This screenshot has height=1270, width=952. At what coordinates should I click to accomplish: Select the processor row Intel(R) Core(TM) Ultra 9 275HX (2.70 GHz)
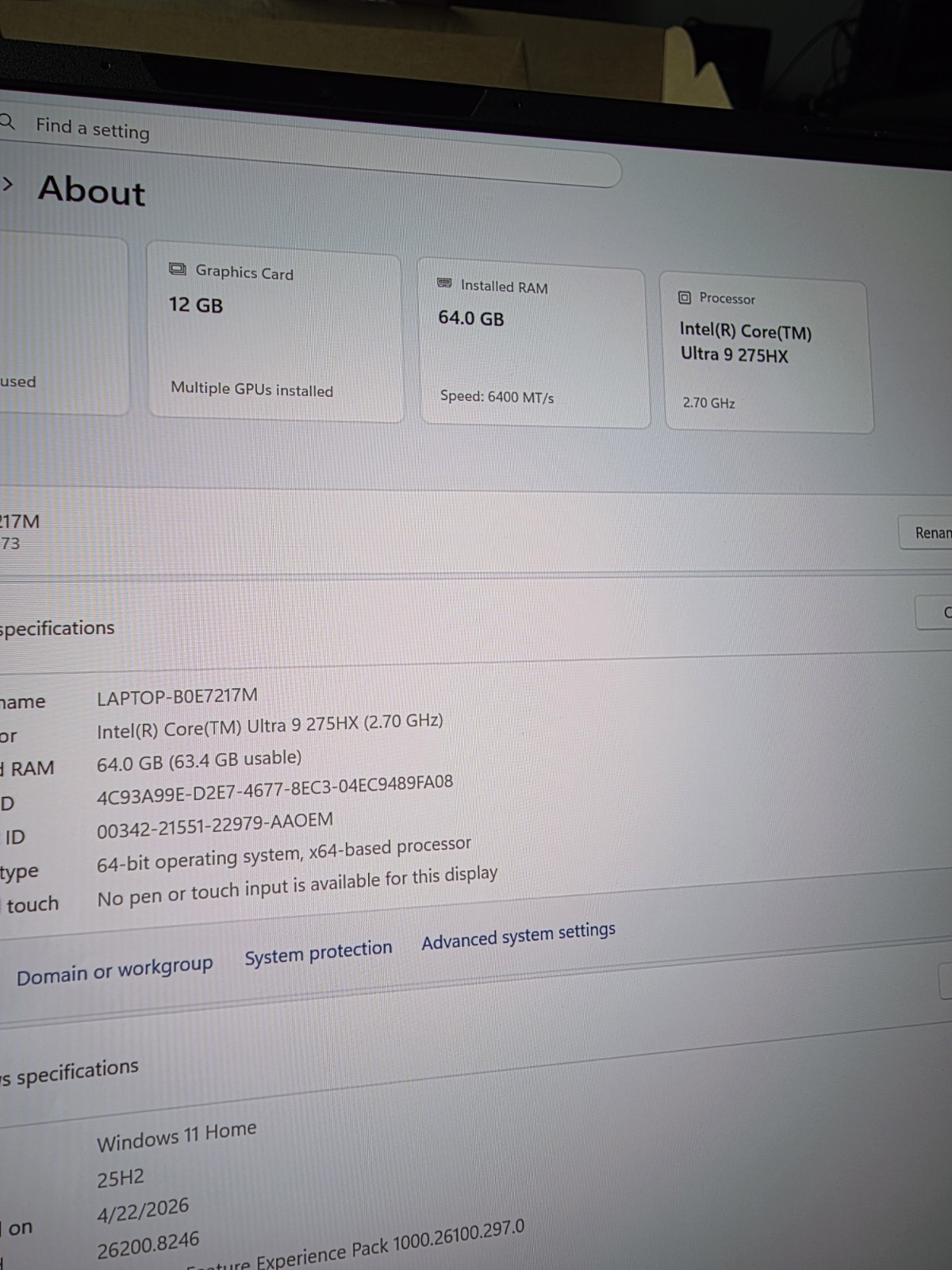coord(270,726)
